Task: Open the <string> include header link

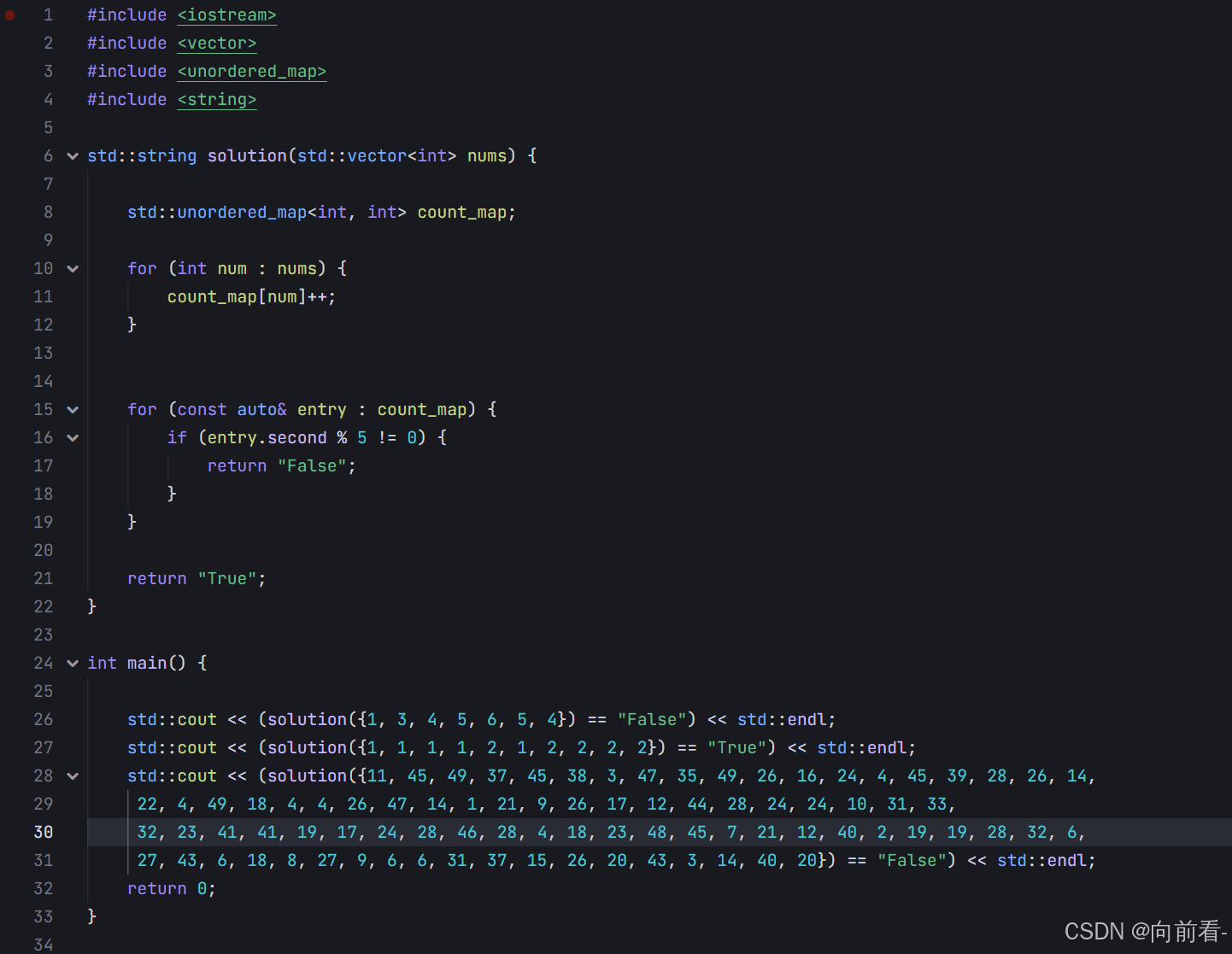Action: (217, 100)
